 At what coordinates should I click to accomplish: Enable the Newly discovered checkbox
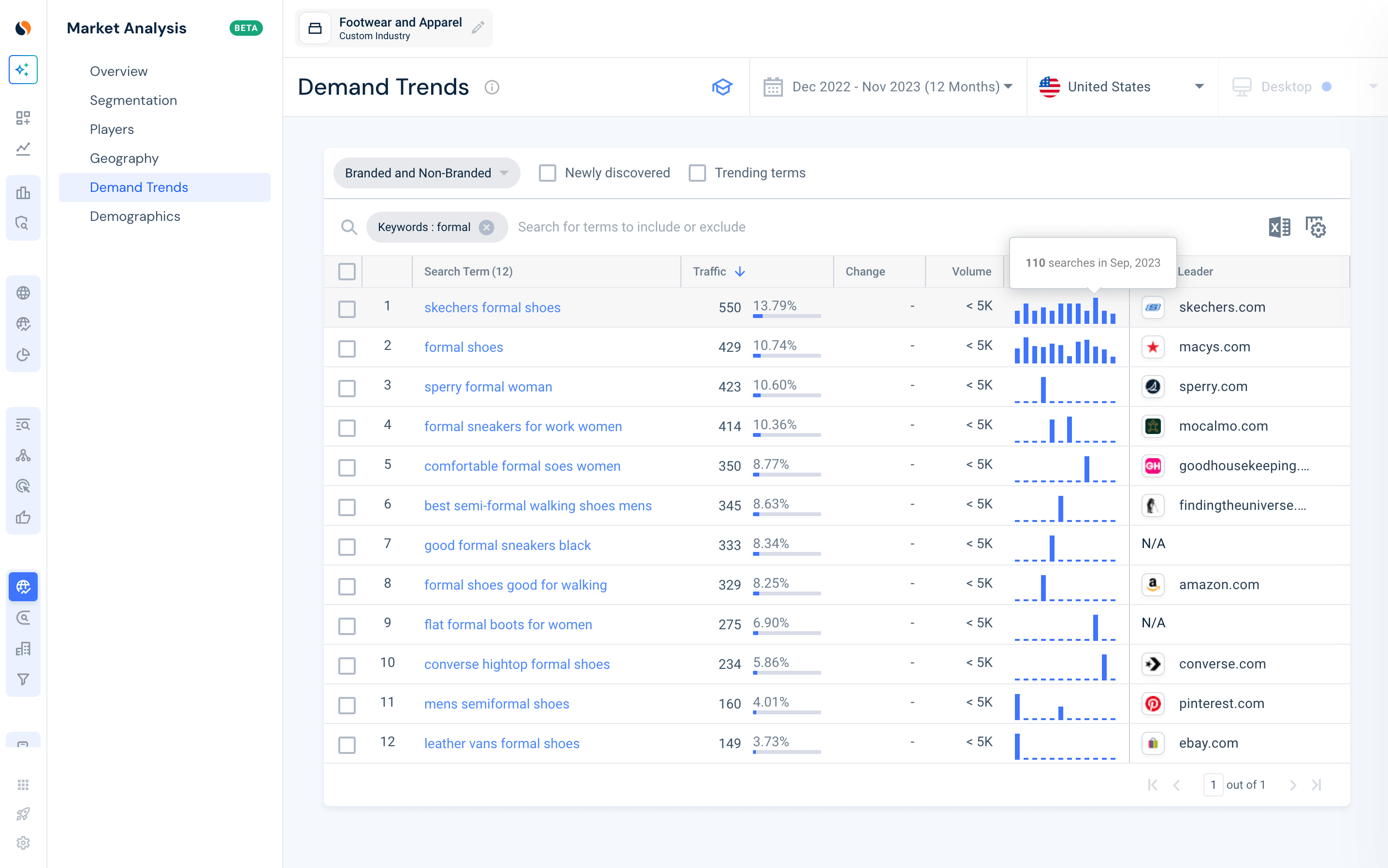point(547,172)
